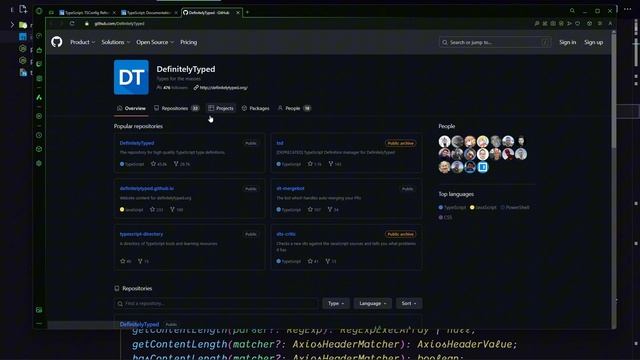Click fork count on dt-mergebot card

(x=333, y=210)
